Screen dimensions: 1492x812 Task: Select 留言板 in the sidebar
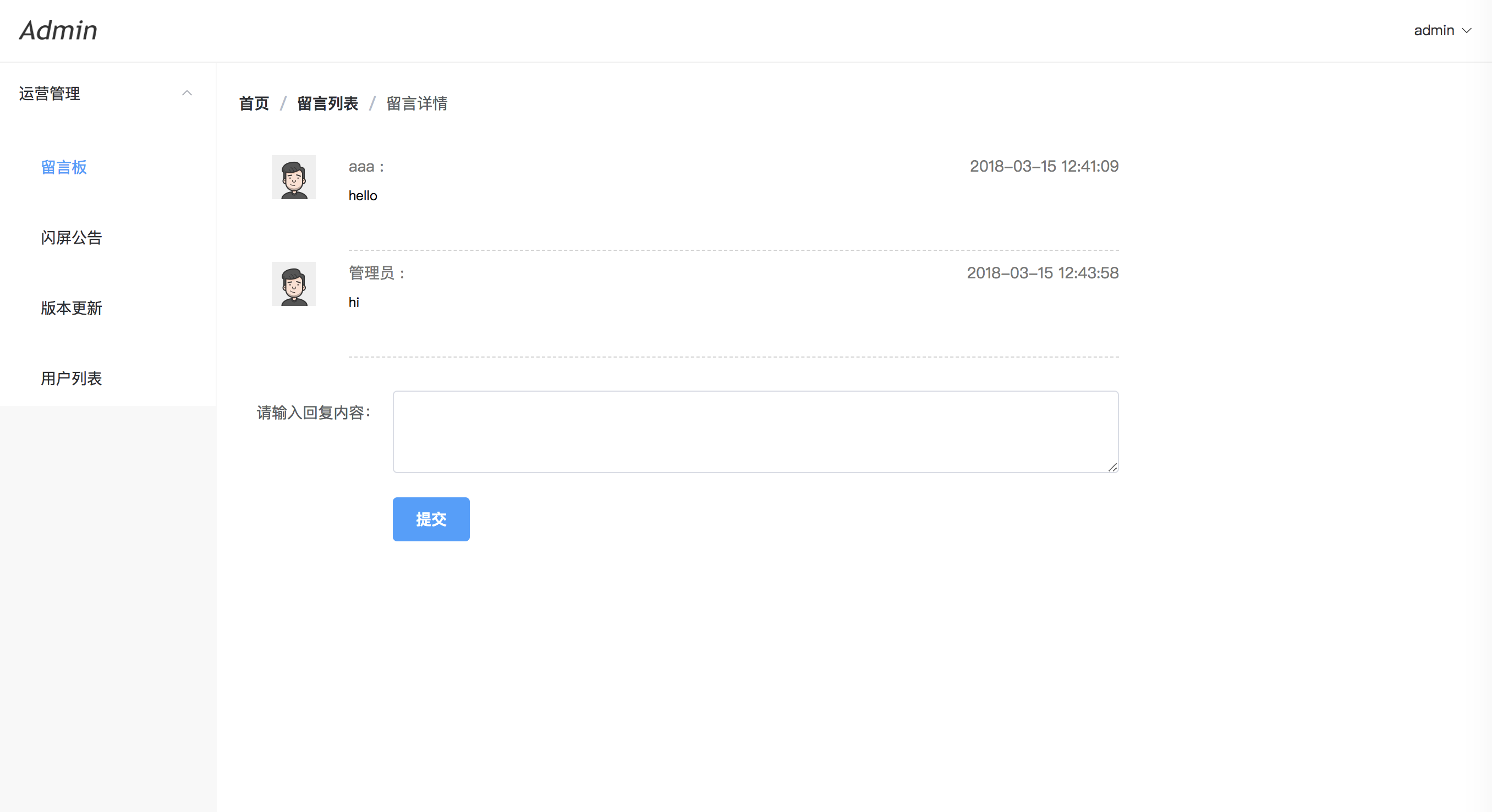coord(64,167)
